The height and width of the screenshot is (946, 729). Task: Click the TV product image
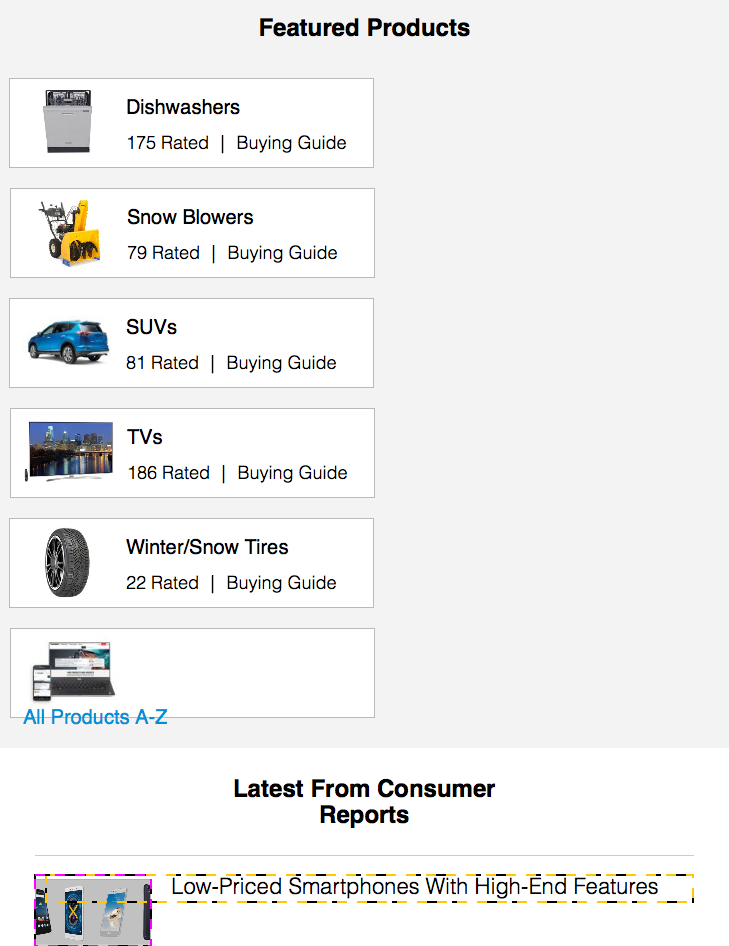(x=69, y=451)
